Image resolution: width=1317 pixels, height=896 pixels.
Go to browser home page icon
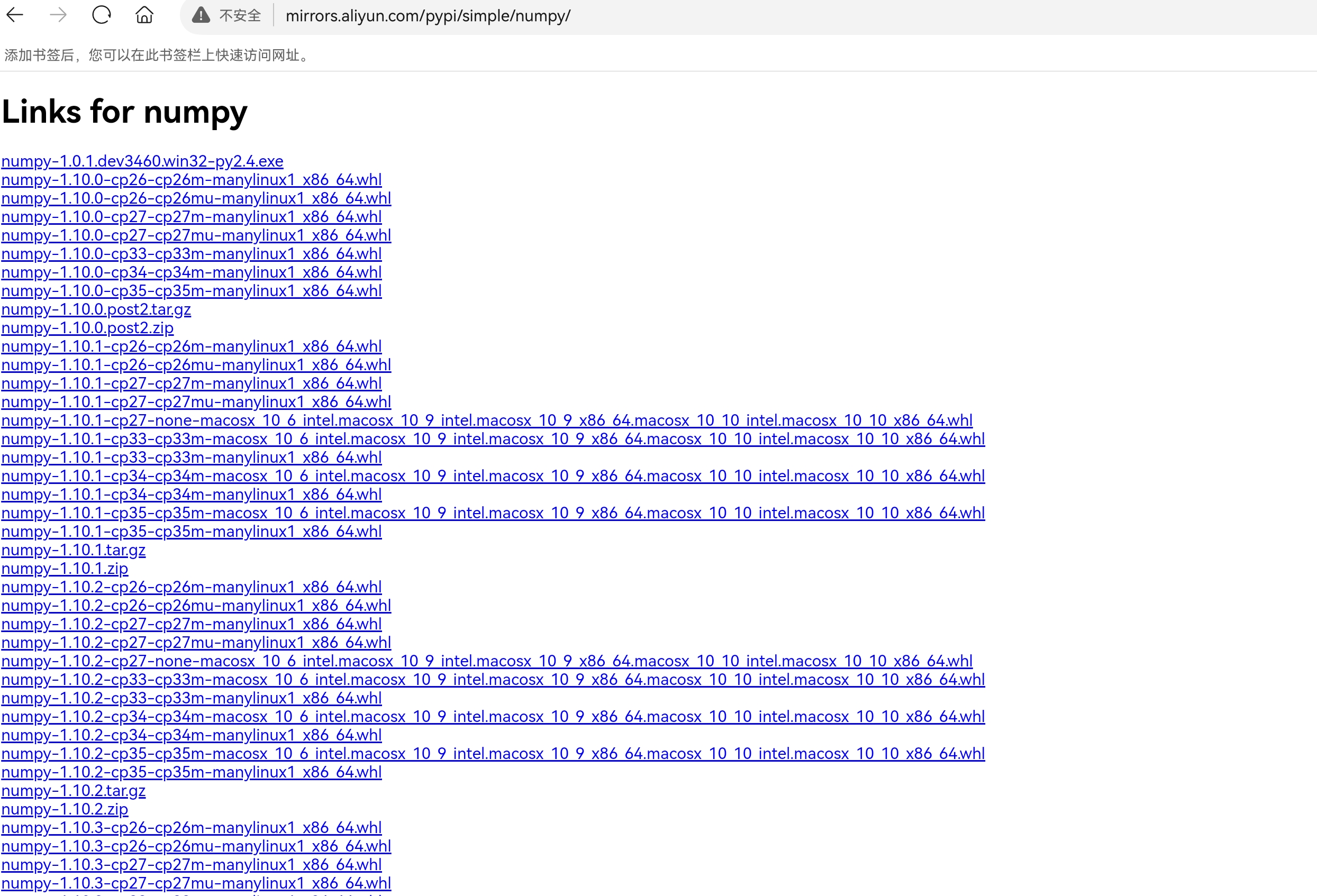(x=144, y=15)
